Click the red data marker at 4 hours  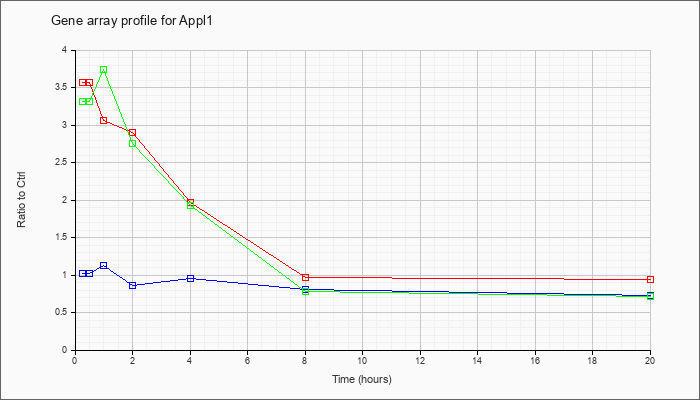click(191, 202)
